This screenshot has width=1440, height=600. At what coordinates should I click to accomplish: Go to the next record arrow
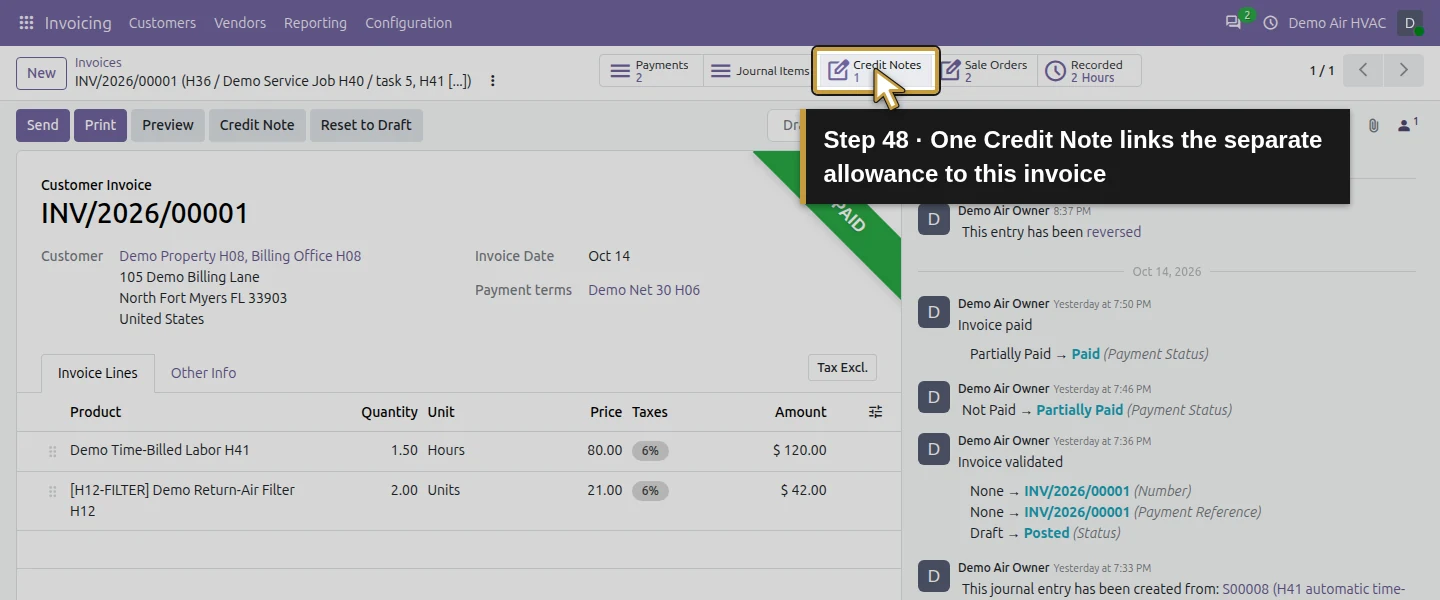click(x=1403, y=70)
